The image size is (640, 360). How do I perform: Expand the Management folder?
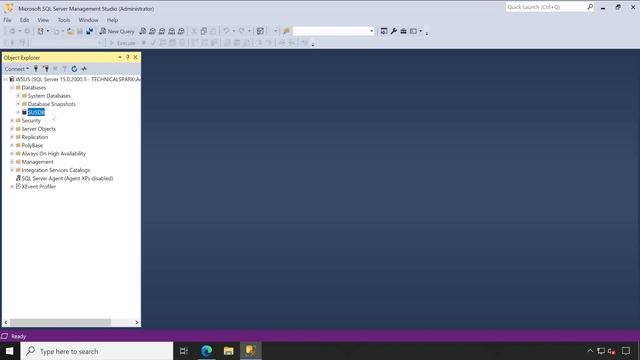pyautogui.click(x=12, y=162)
